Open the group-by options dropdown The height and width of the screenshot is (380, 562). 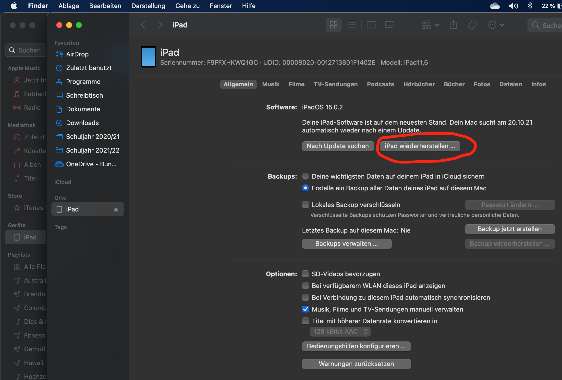[430, 25]
